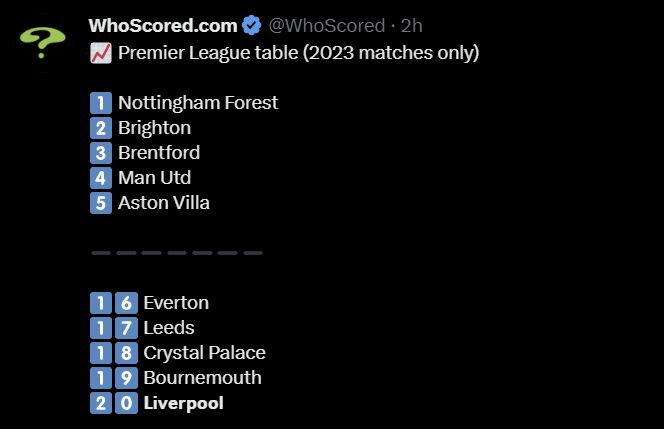The height and width of the screenshot is (429, 664).
Task: Open the 2h tweet timestamp
Action: pos(412,26)
